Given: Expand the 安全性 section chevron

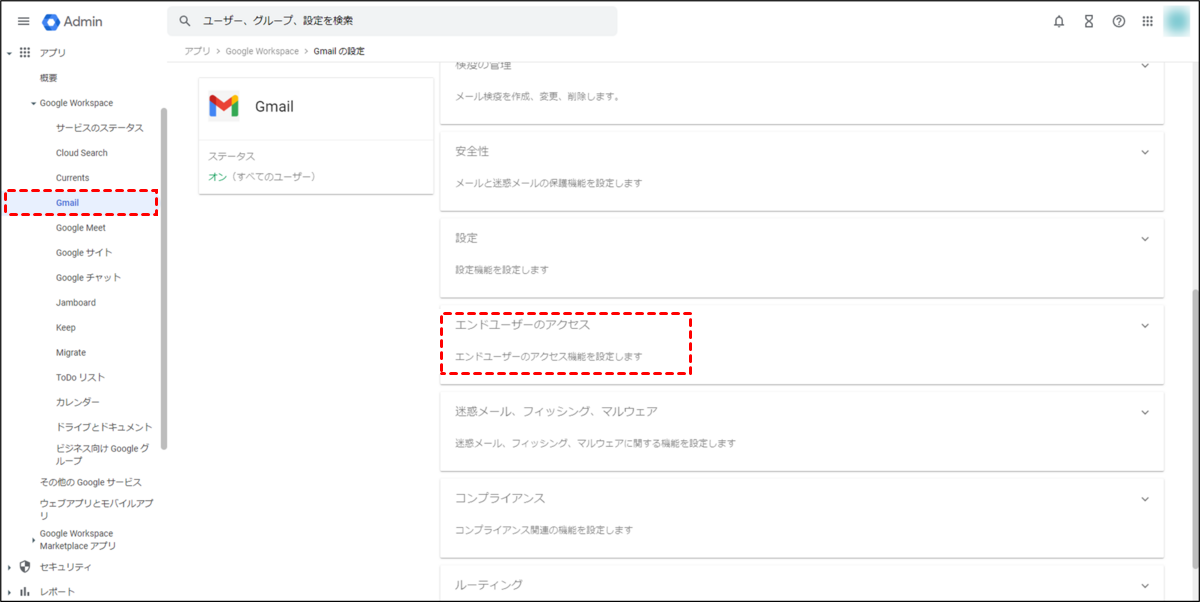Looking at the screenshot, I should [1145, 152].
